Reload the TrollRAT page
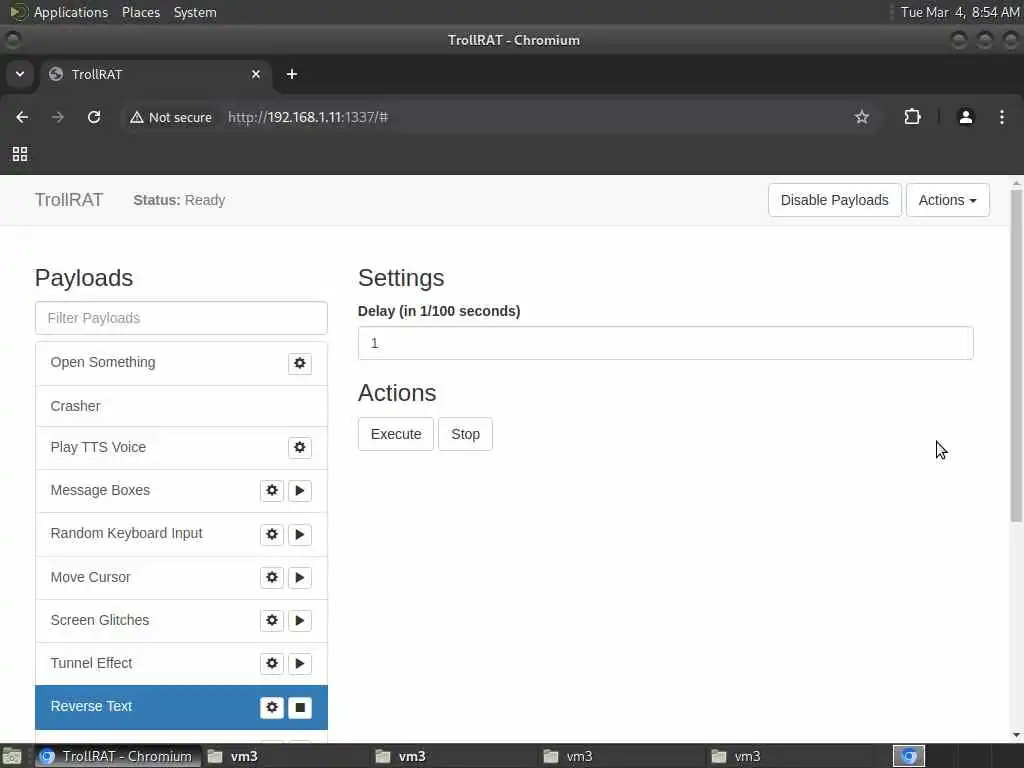Screen dimensions: 1024x768 (94, 117)
